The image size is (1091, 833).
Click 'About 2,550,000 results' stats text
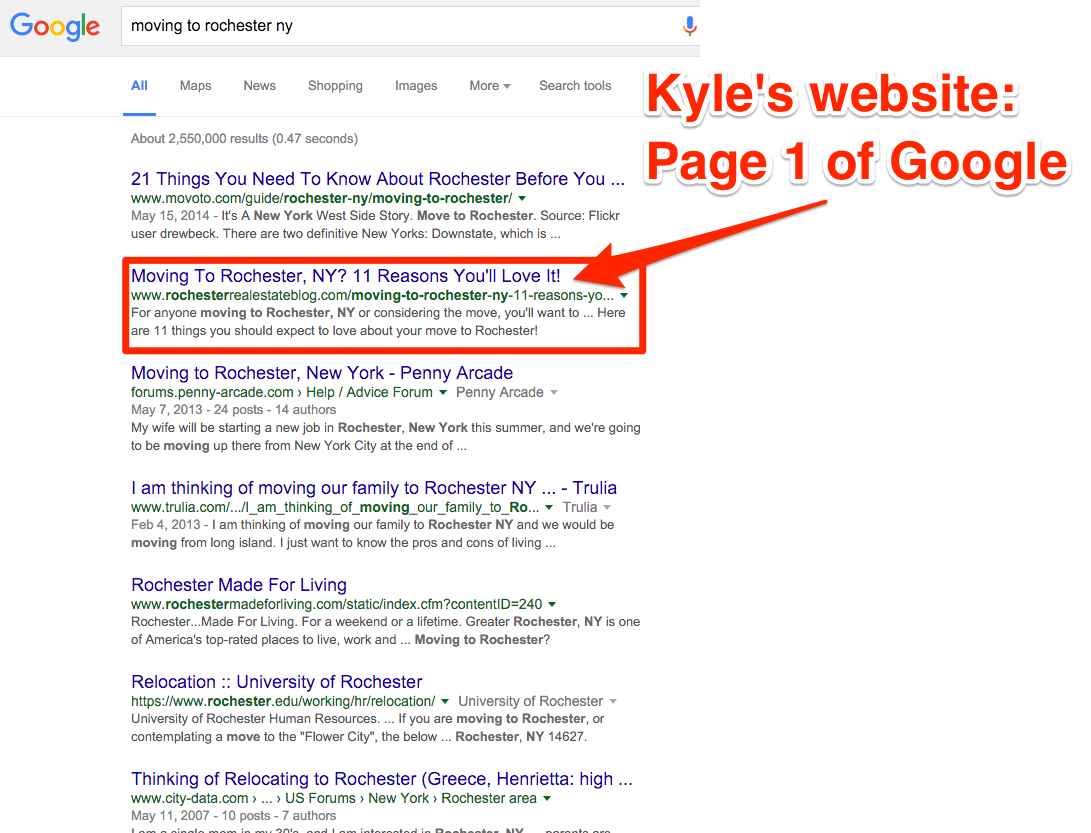(x=244, y=138)
